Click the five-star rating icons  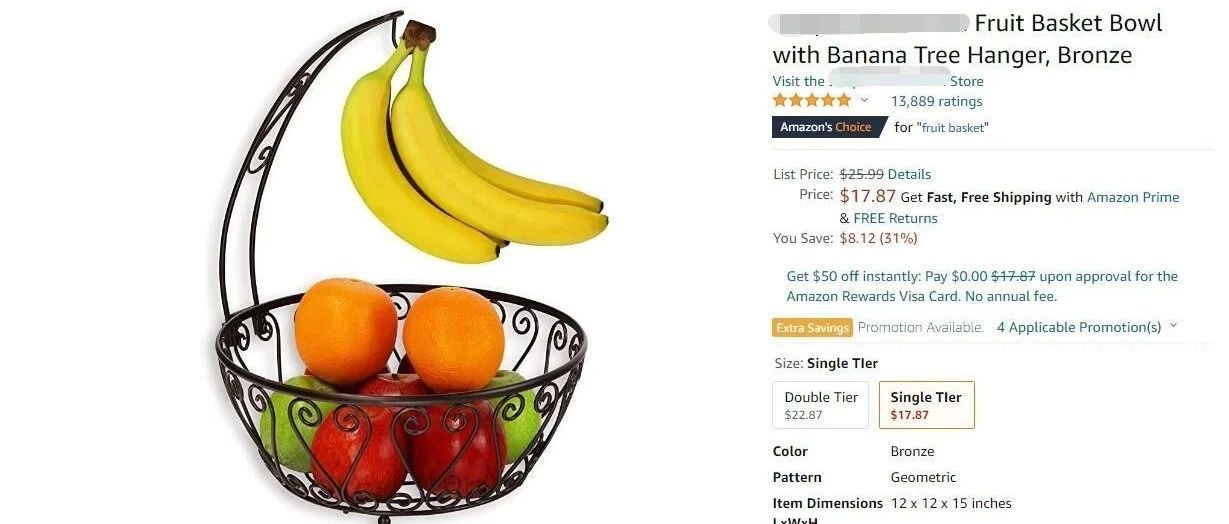point(811,100)
